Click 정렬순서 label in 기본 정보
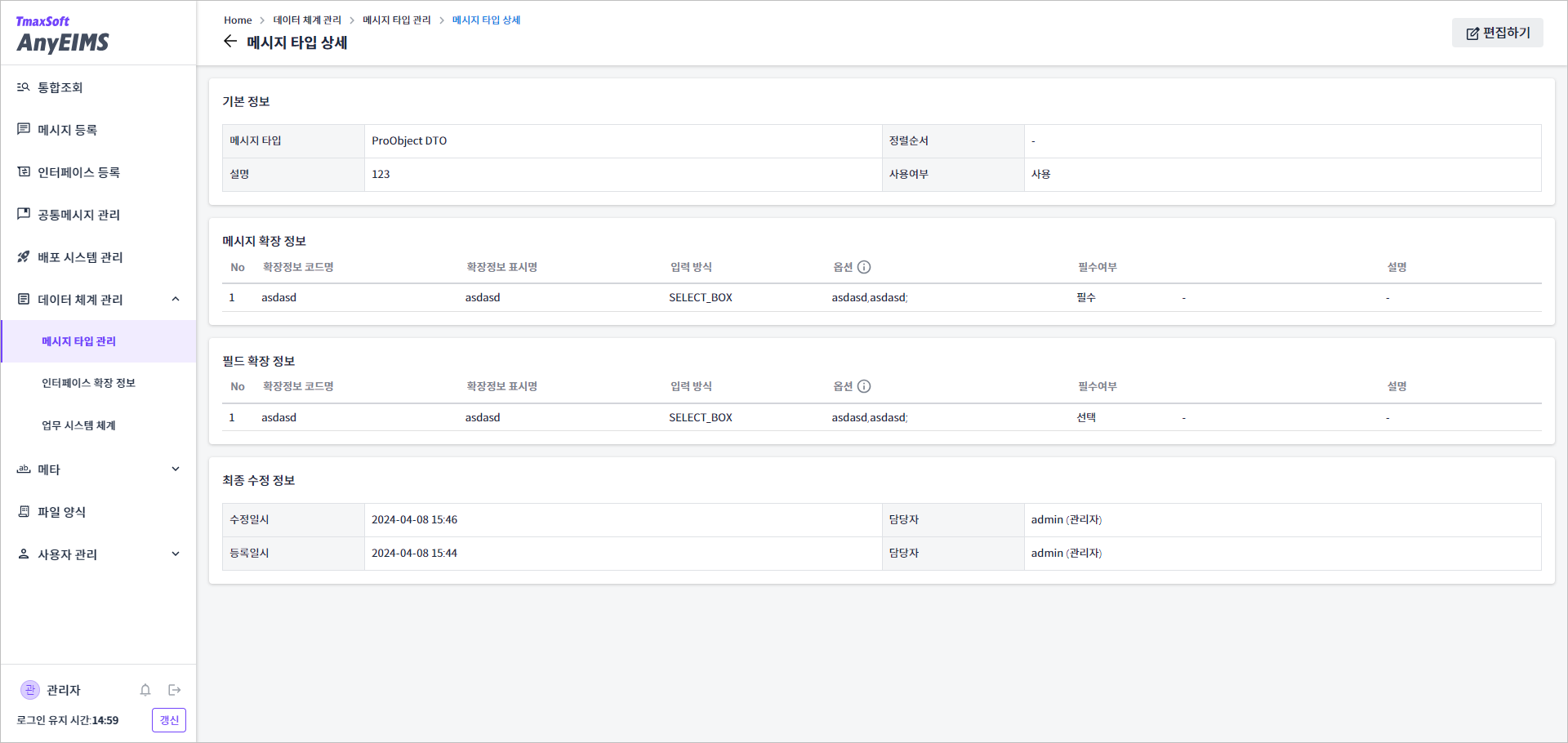Viewport: 1568px width, 743px height. (x=908, y=140)
